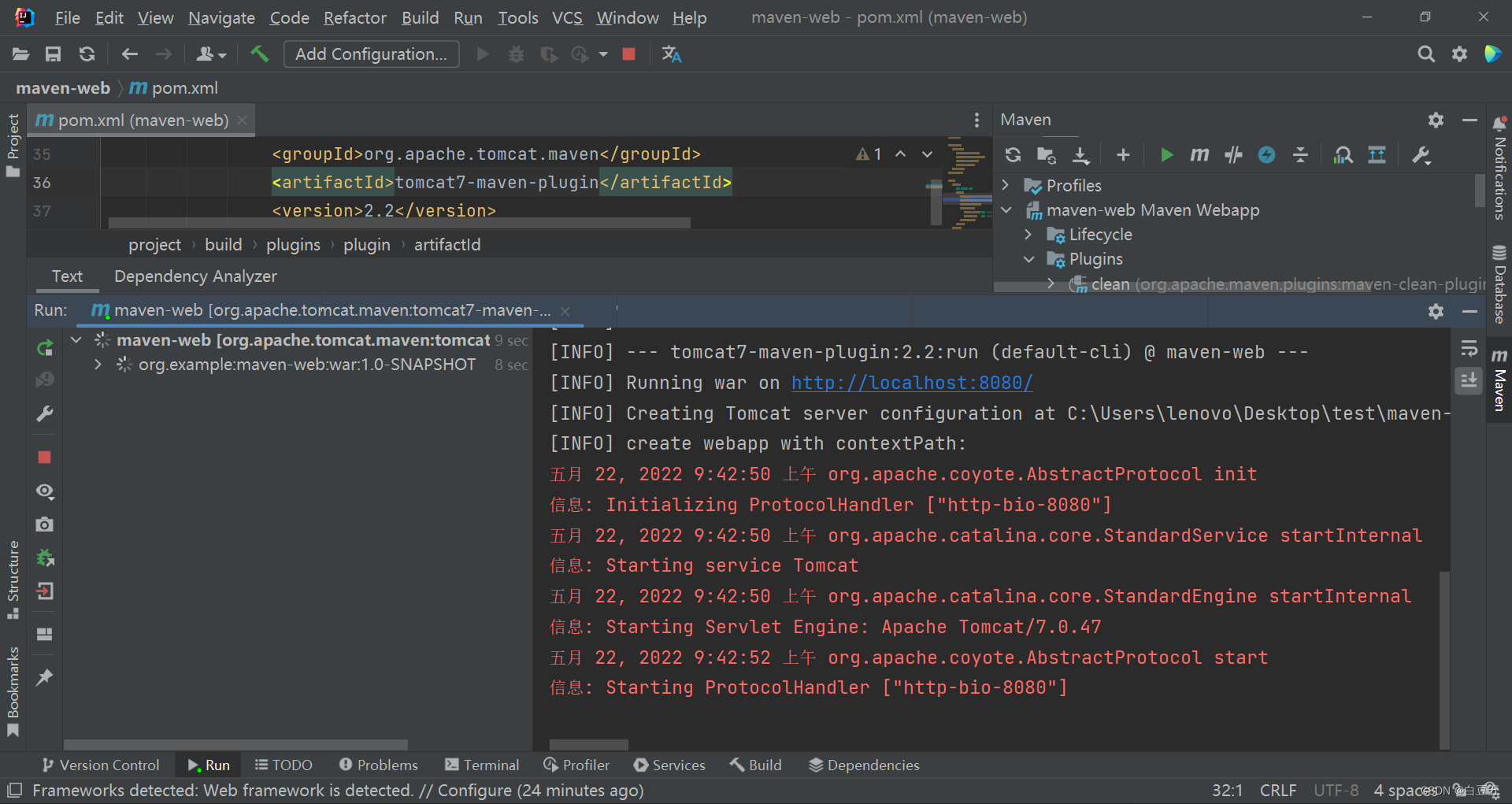Go to next highlighted problem arrow
This screenshot has height=804, width=1512.
[x=928, y=154]
